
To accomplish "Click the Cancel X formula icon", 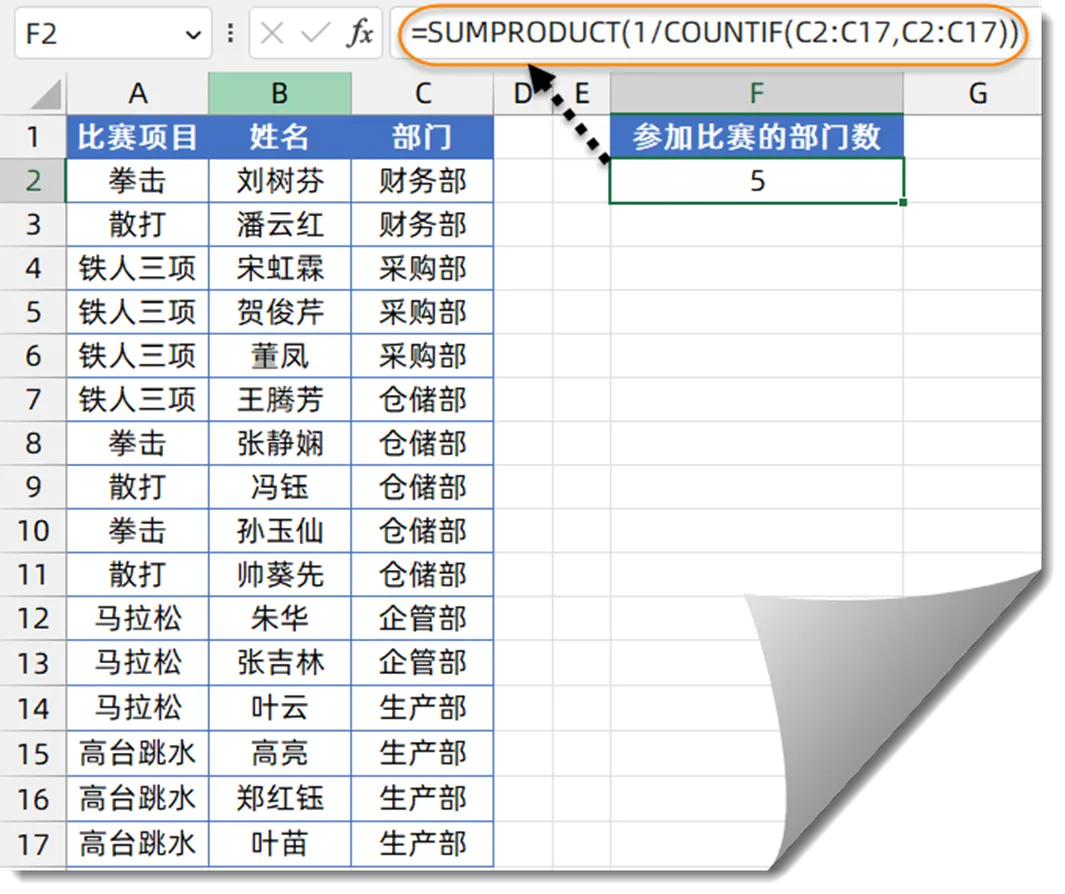I will (272, 33).
